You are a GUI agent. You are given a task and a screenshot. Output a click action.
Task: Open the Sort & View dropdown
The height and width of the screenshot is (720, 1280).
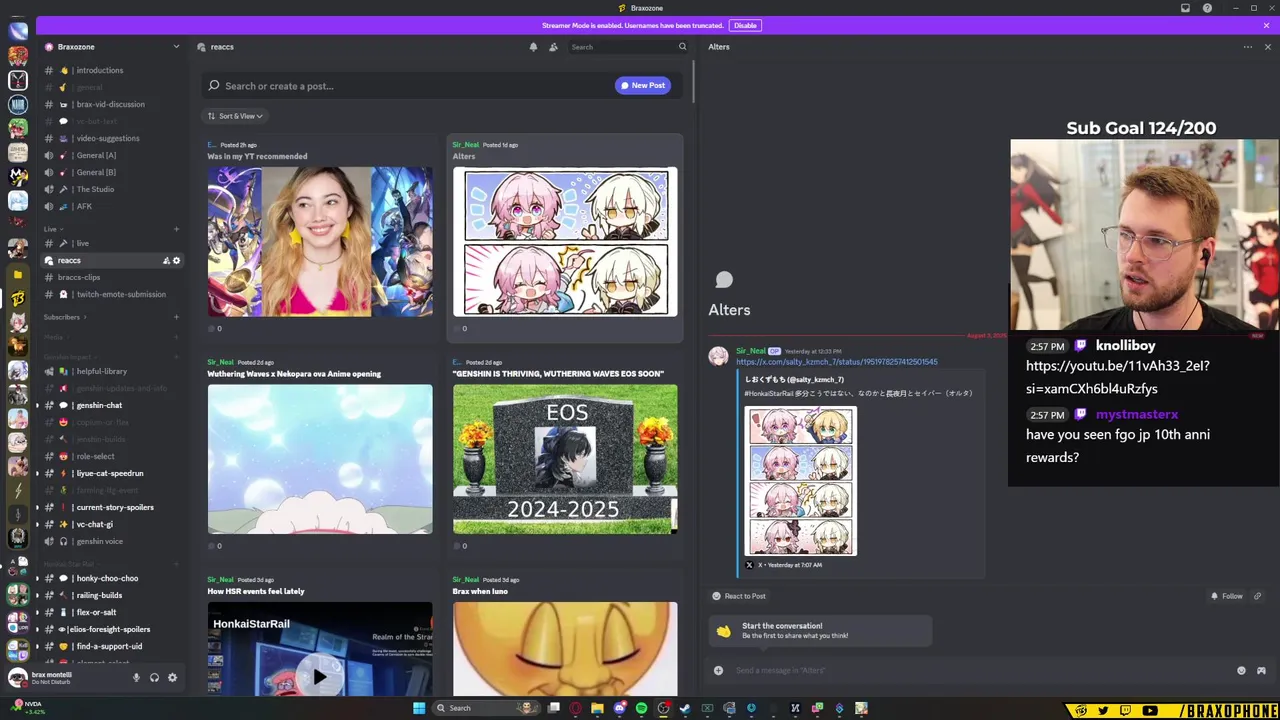coord(235,116)
